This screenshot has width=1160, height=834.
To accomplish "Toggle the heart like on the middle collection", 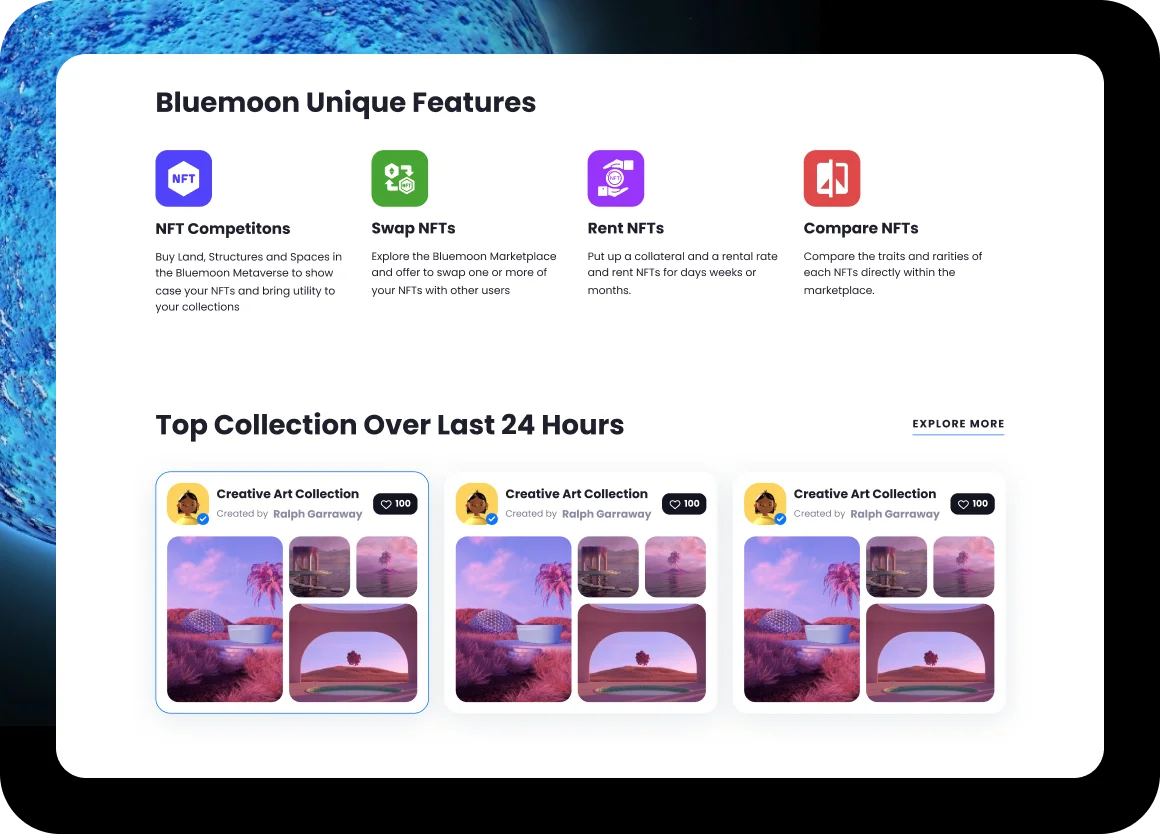I will tap(684, 504).
